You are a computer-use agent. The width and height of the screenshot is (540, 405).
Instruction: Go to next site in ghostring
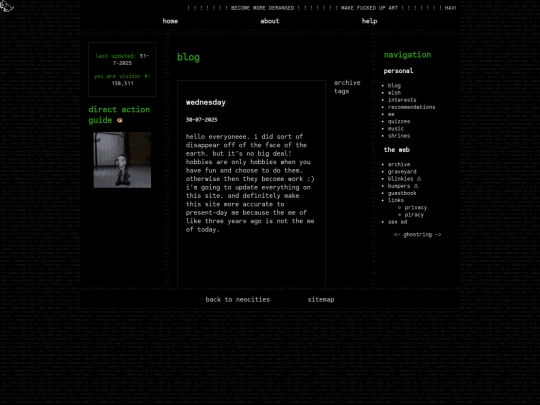pos(438,235)
